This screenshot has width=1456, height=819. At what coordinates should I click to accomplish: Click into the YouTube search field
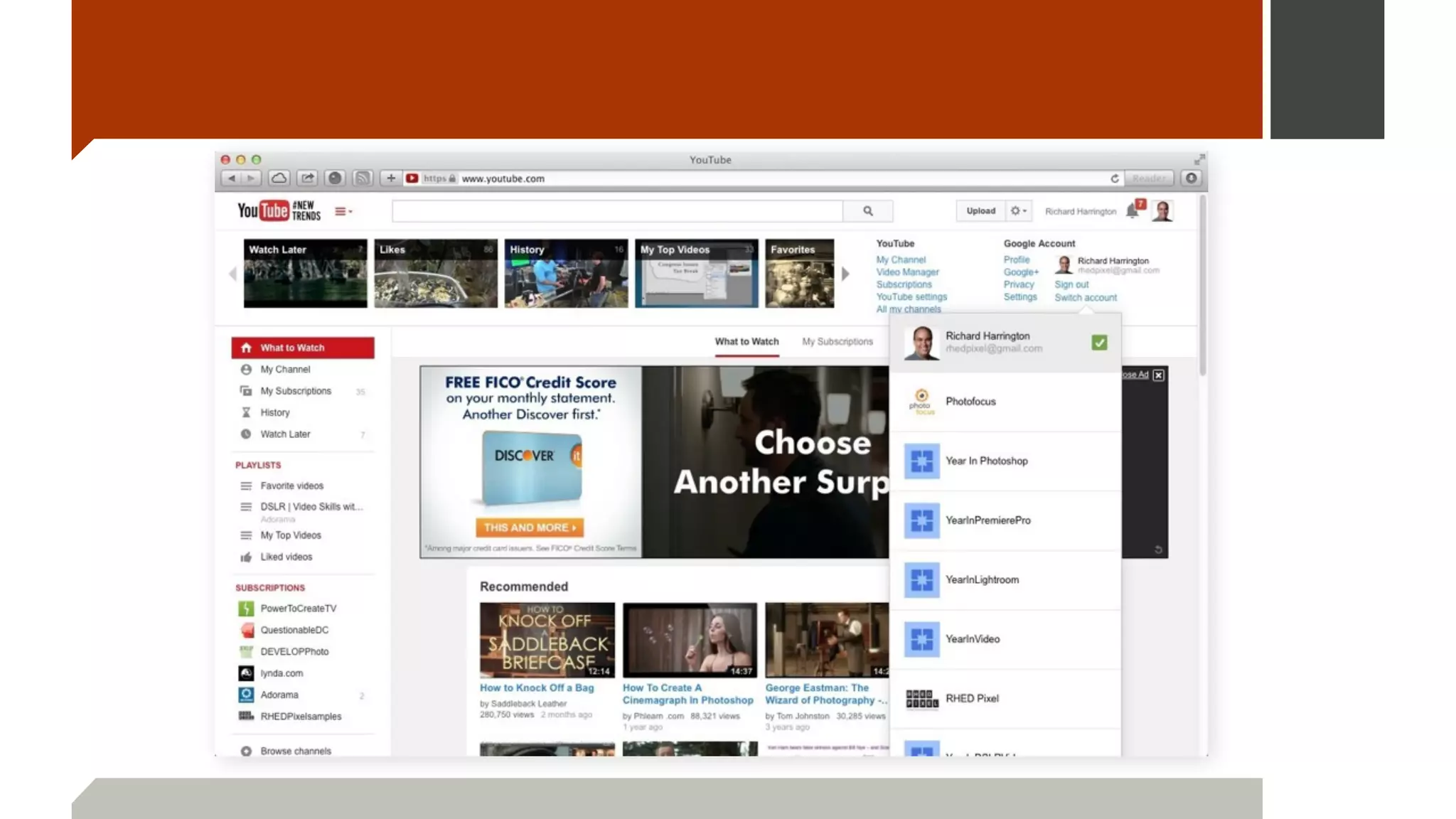[x=616, y=211]
